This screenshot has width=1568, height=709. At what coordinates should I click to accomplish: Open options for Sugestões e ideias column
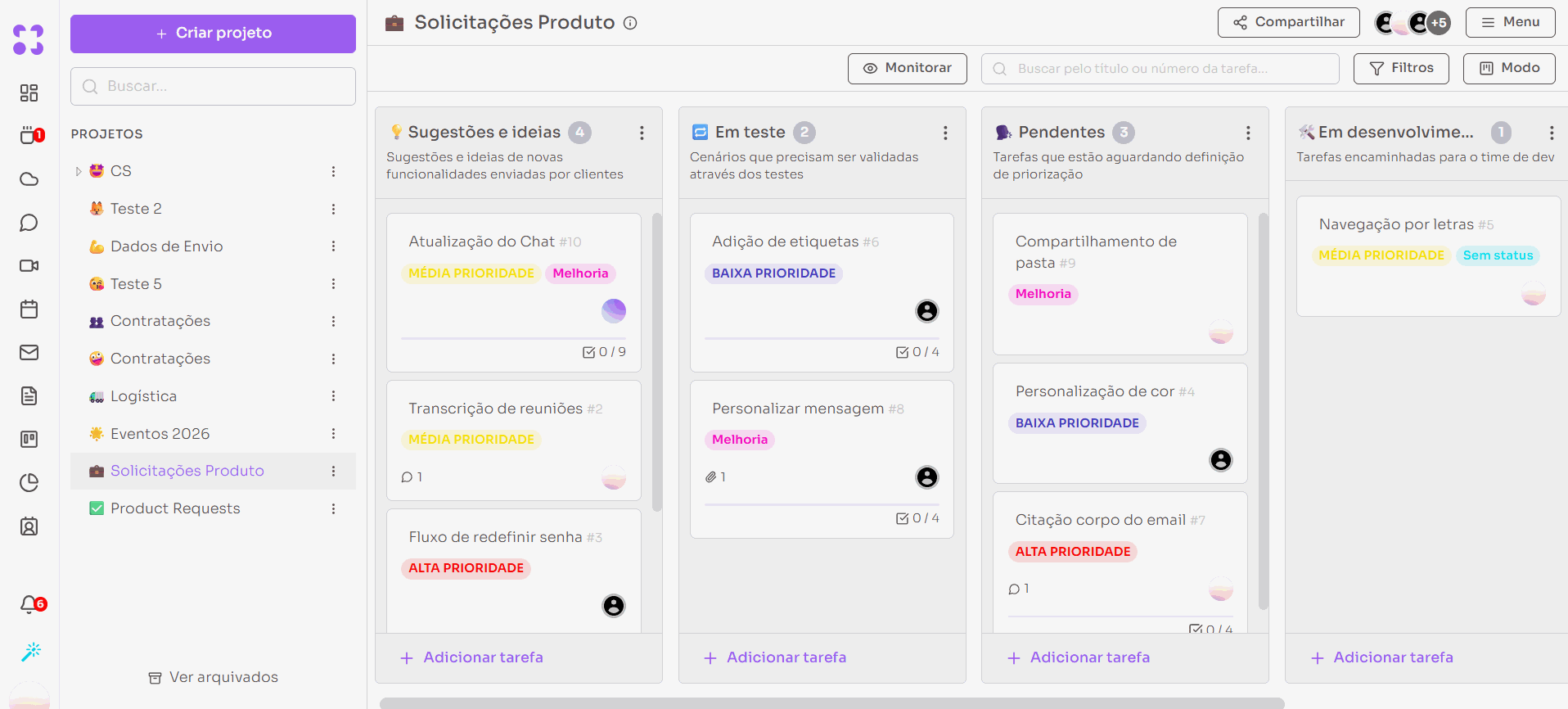(642, 133)
